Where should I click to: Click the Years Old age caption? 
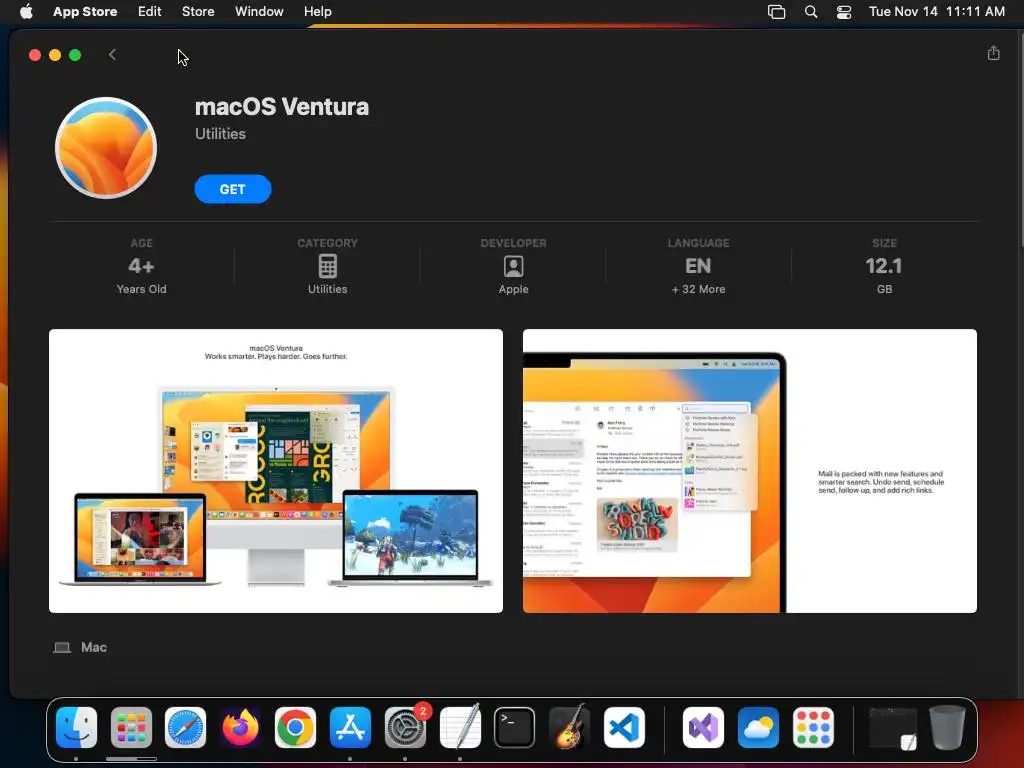(141, 289)
